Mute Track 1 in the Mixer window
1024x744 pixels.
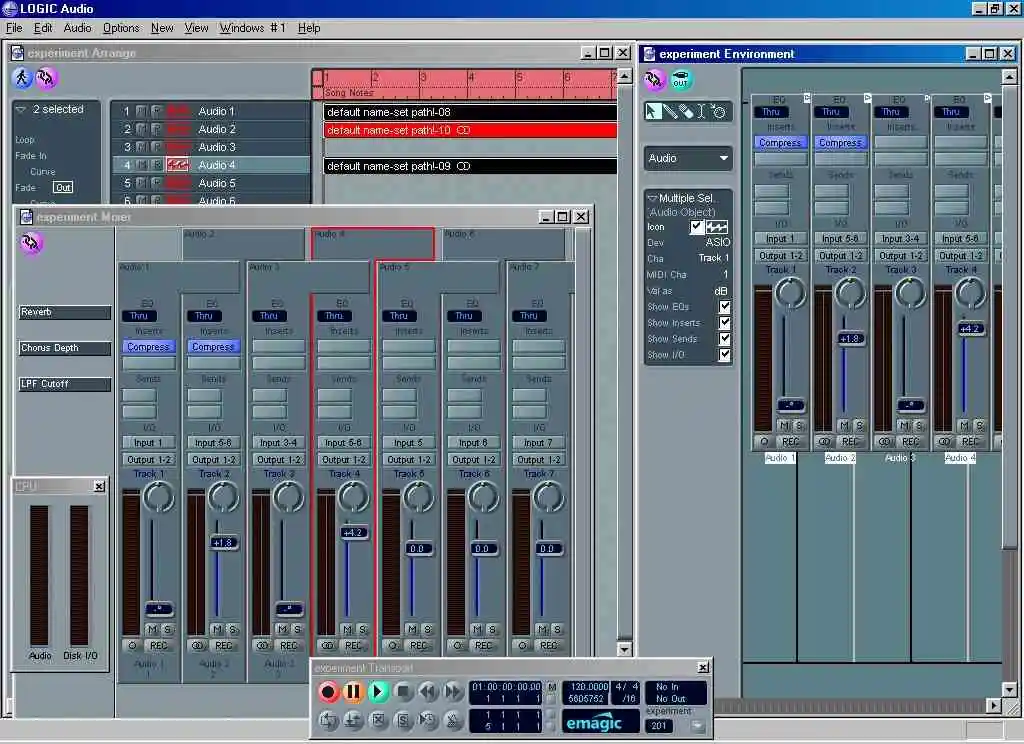pyautogui.click(x=152, y=629)
